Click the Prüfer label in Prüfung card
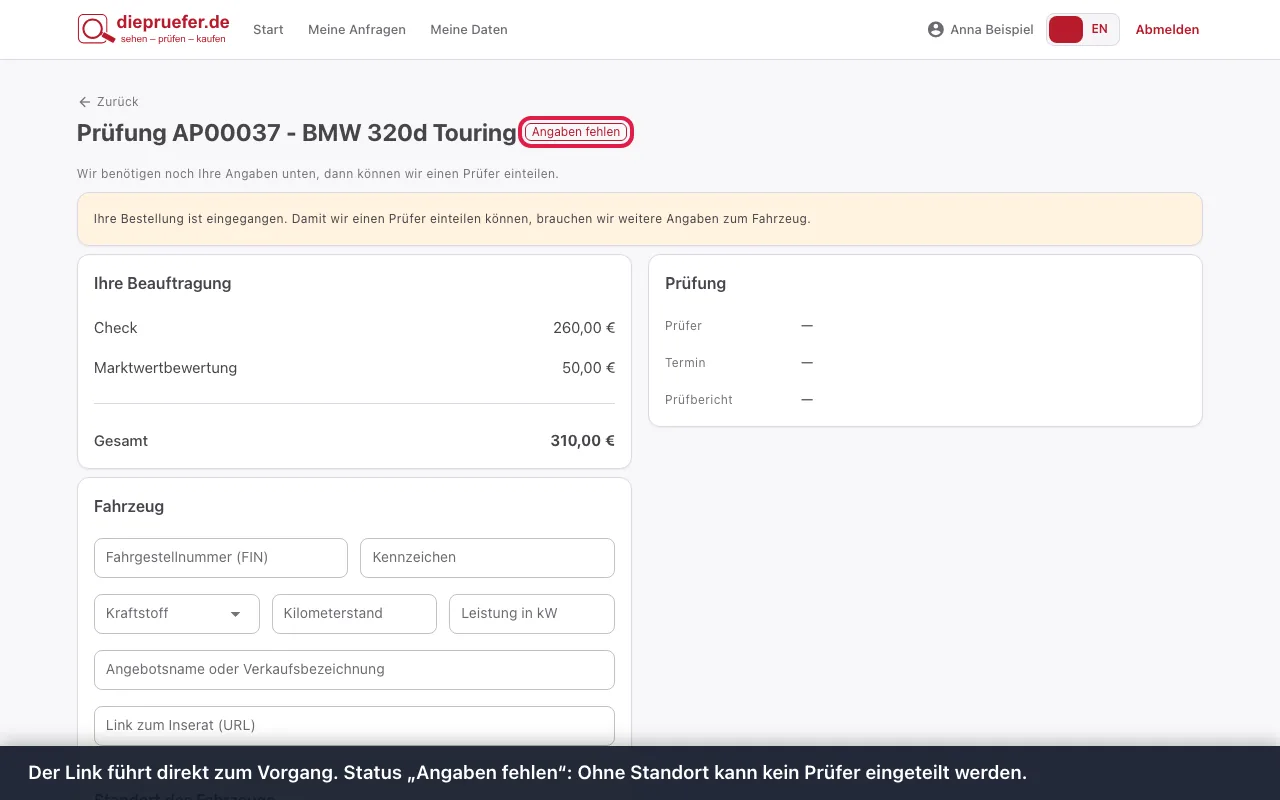 point(683,326)
